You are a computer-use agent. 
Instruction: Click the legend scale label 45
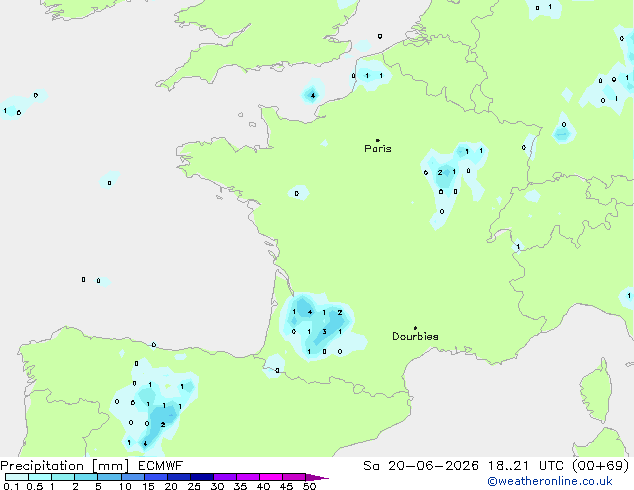click(x=286, y=486)
